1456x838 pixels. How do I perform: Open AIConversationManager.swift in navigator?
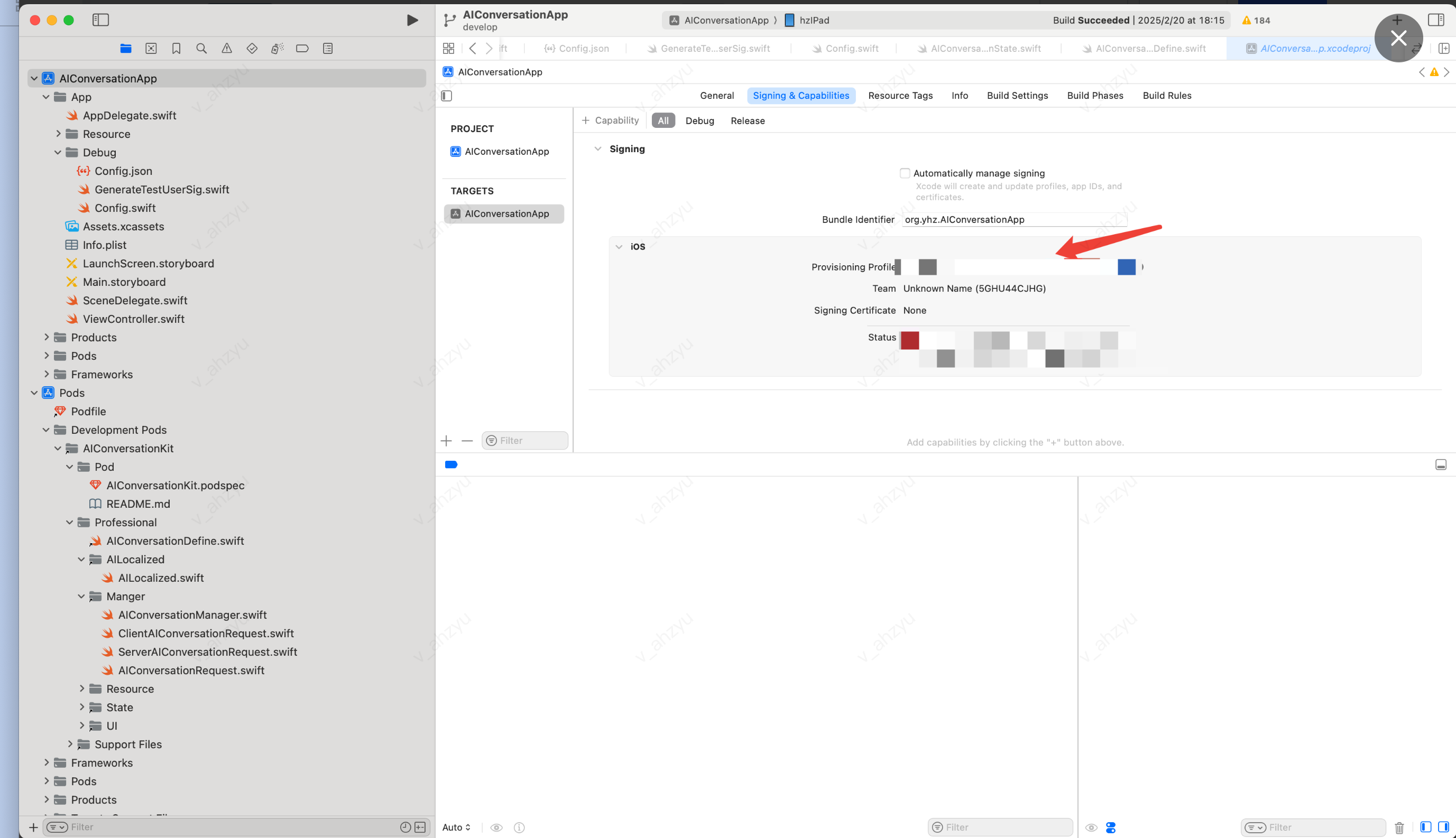coord(192,614)
